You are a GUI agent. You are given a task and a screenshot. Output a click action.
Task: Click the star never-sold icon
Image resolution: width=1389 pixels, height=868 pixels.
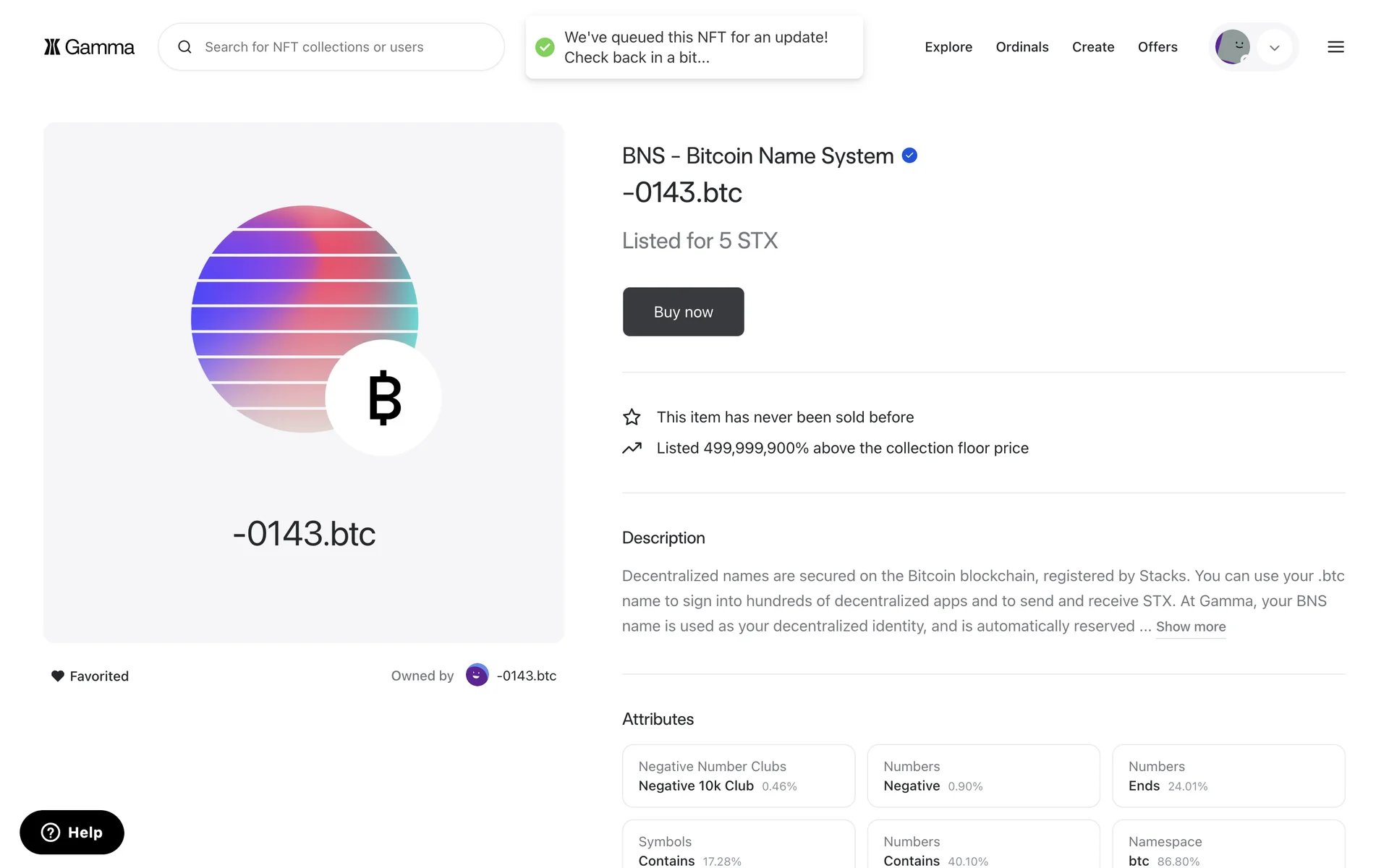(632, 417)
